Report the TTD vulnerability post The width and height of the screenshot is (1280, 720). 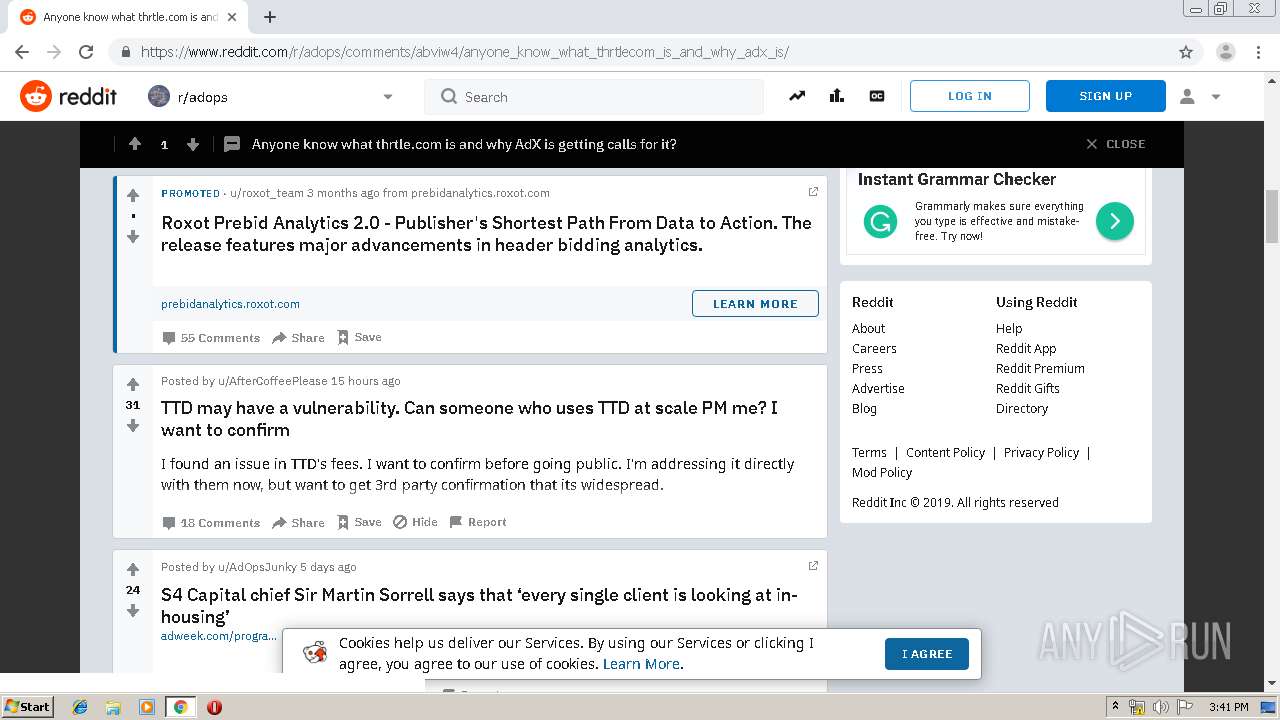pos(478,522)
